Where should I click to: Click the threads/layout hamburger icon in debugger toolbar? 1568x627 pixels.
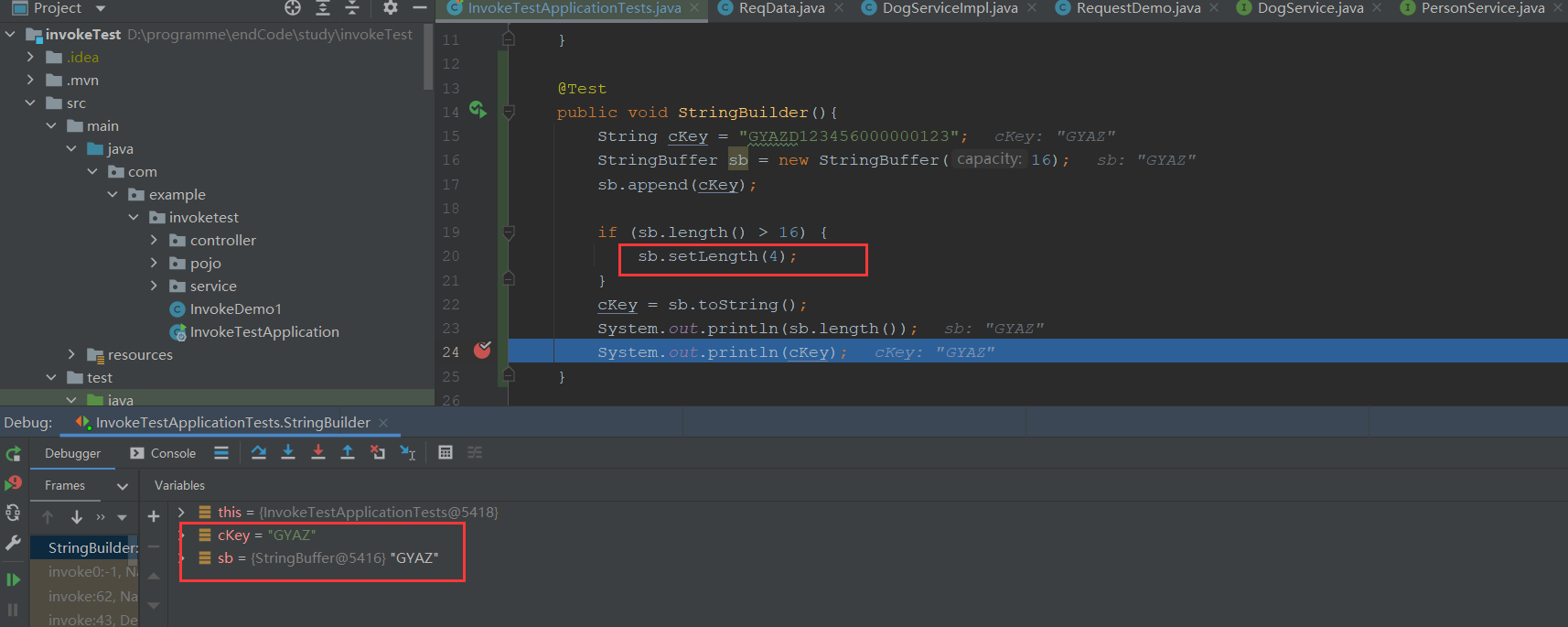[x=221, y=452]
